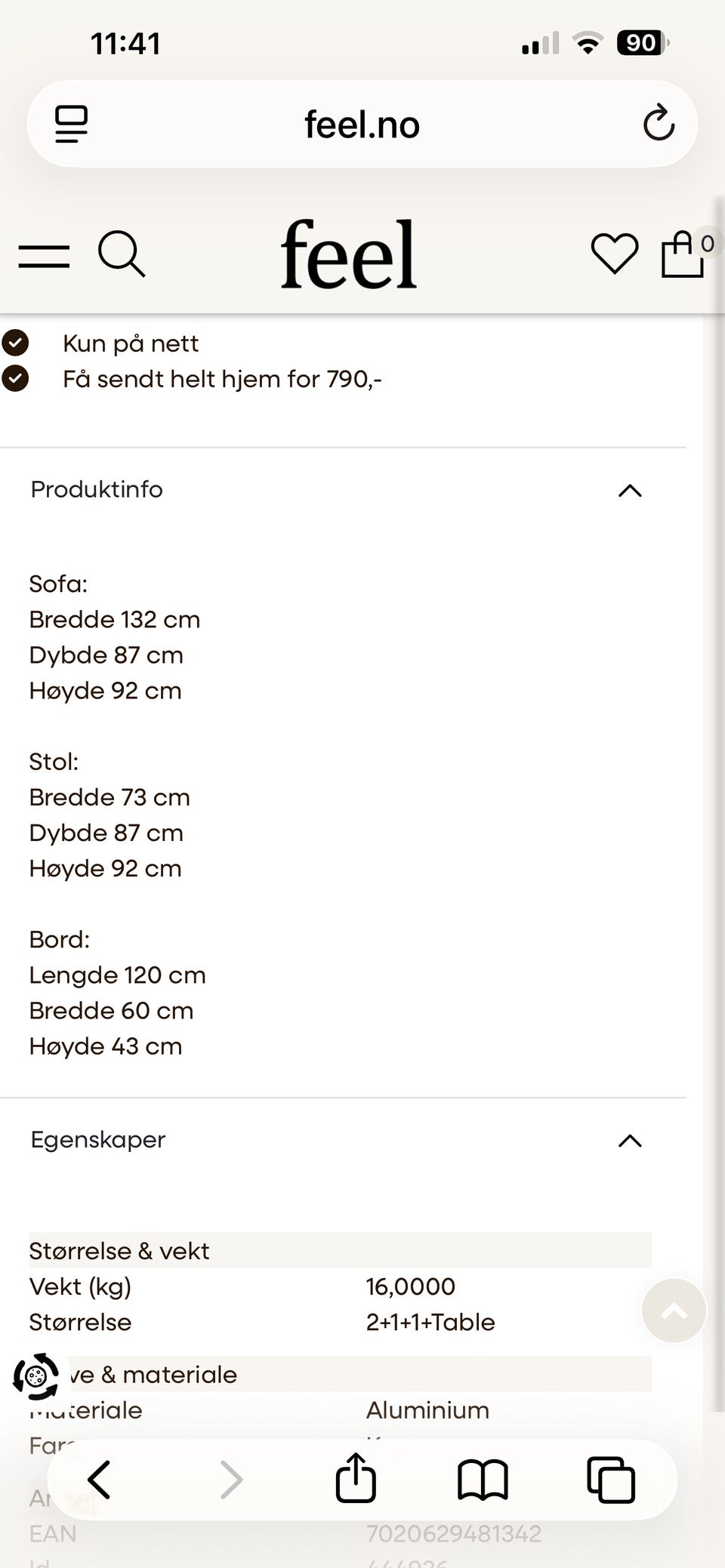Tap the search magnifier icon
This screenshot has height=1568, width=725.
click(122, 254)
